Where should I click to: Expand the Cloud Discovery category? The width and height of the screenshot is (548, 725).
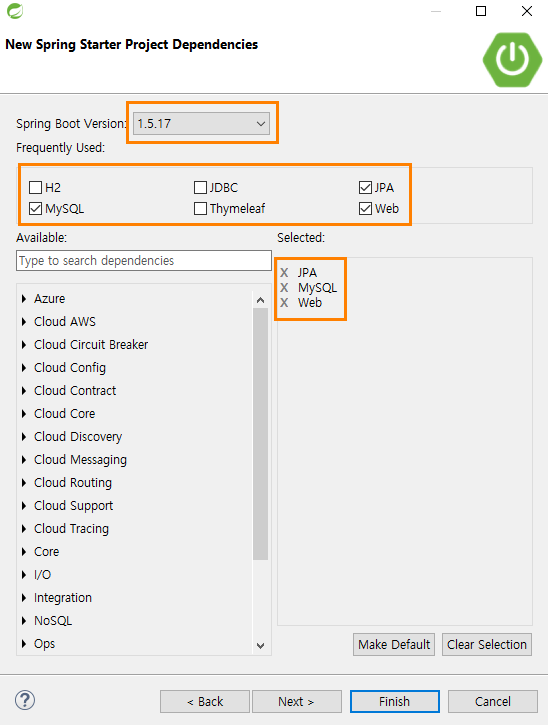pos(24,437)
